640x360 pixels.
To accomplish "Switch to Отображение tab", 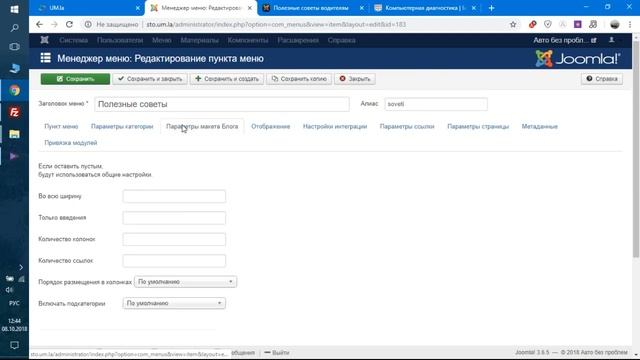I will coord(271,127).
